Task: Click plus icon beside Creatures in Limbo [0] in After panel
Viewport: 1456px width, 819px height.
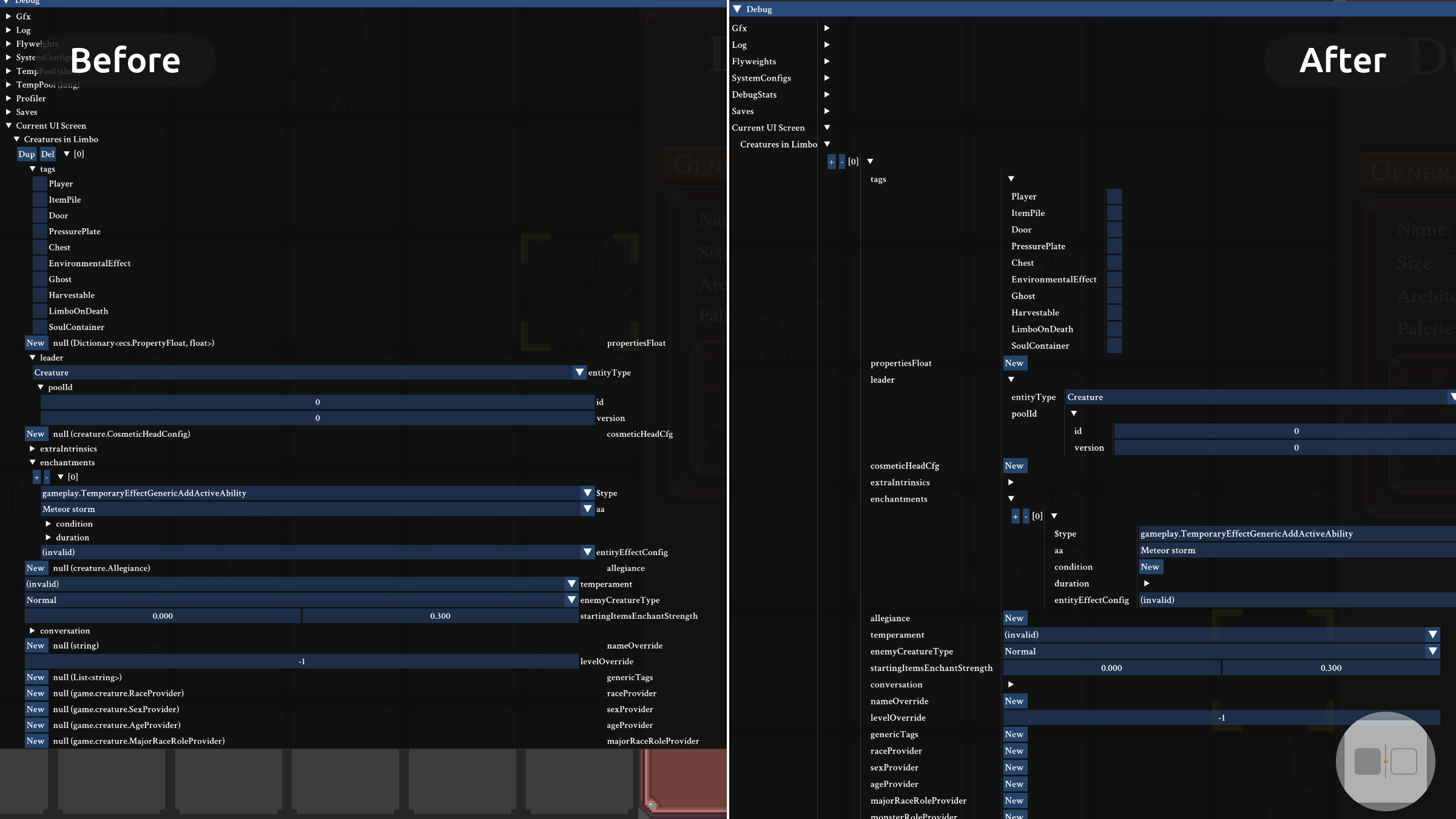Action: (x=832, y=162)
